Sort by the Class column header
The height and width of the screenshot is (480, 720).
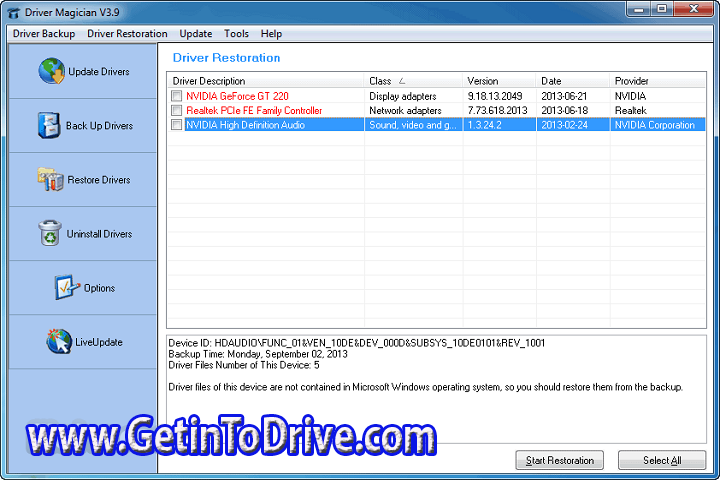tap(413, 81)
